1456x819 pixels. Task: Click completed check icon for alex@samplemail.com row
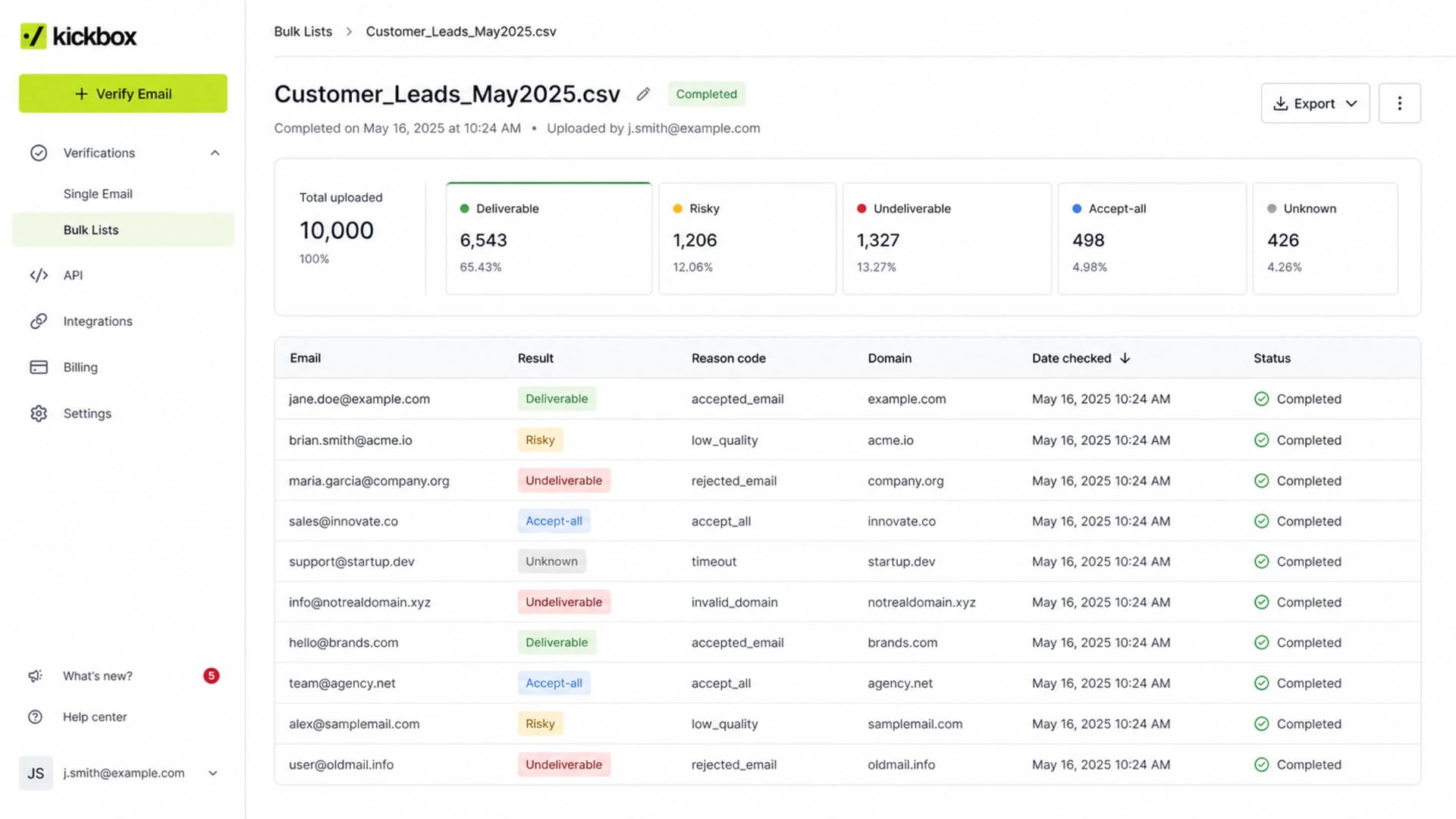point(1261,724)
